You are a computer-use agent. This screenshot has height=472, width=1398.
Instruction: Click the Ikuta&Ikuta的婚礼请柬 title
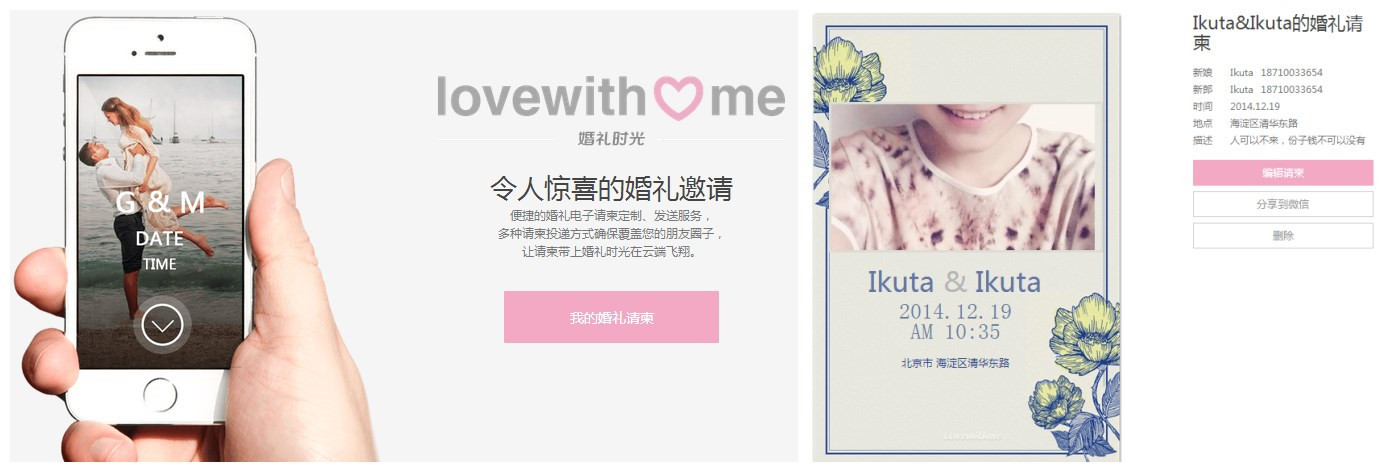pyautogui.click(x=1278, y=34)
